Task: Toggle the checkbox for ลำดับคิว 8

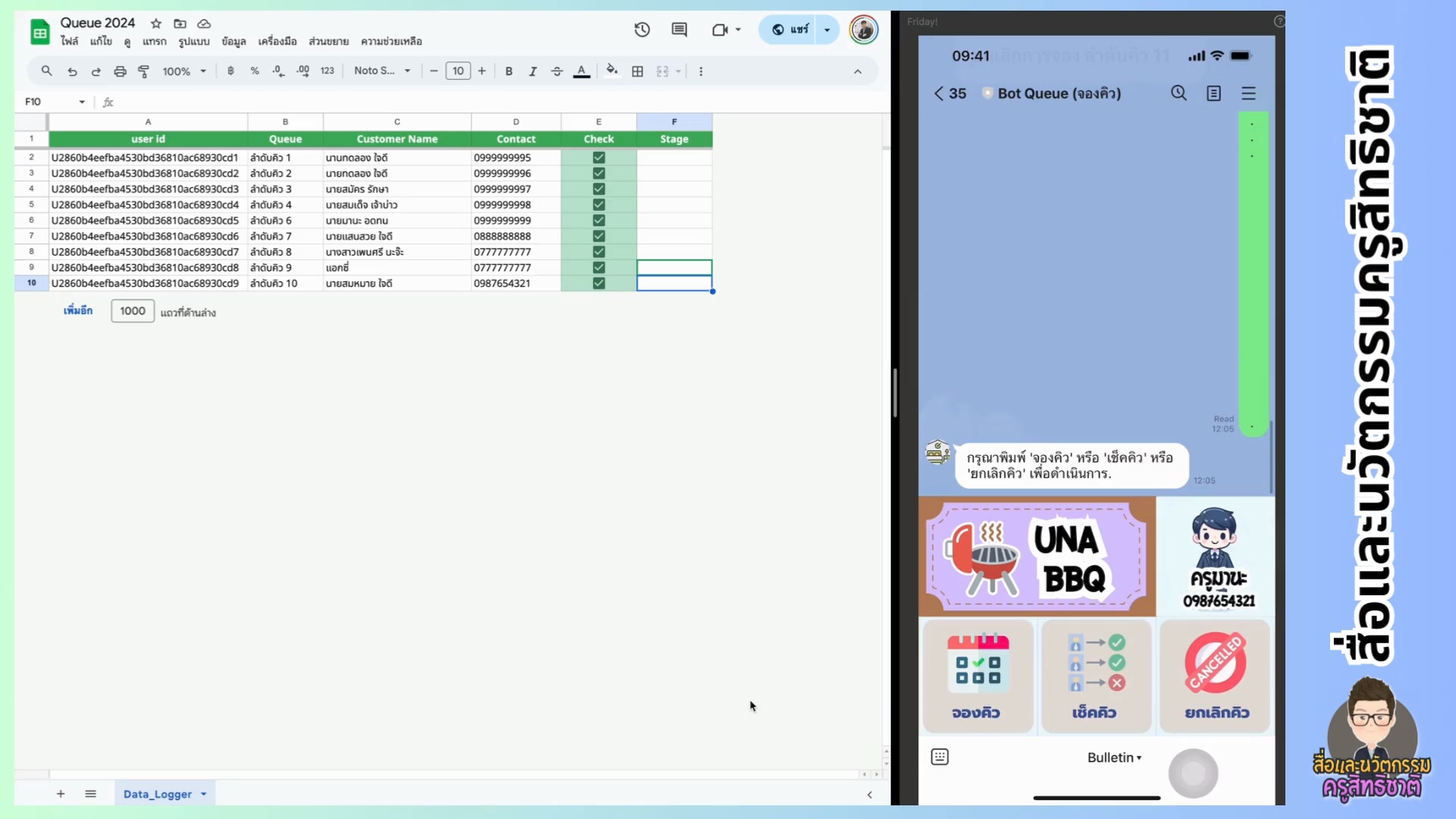Action: pyautogui.click(x=599, y=252)
